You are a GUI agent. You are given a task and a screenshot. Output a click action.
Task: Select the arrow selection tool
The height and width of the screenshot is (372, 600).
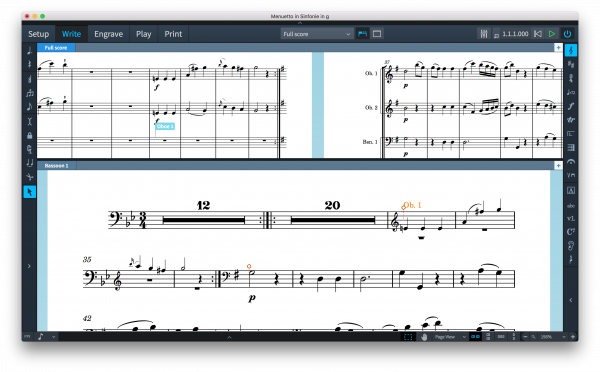(x=29, y=192)
